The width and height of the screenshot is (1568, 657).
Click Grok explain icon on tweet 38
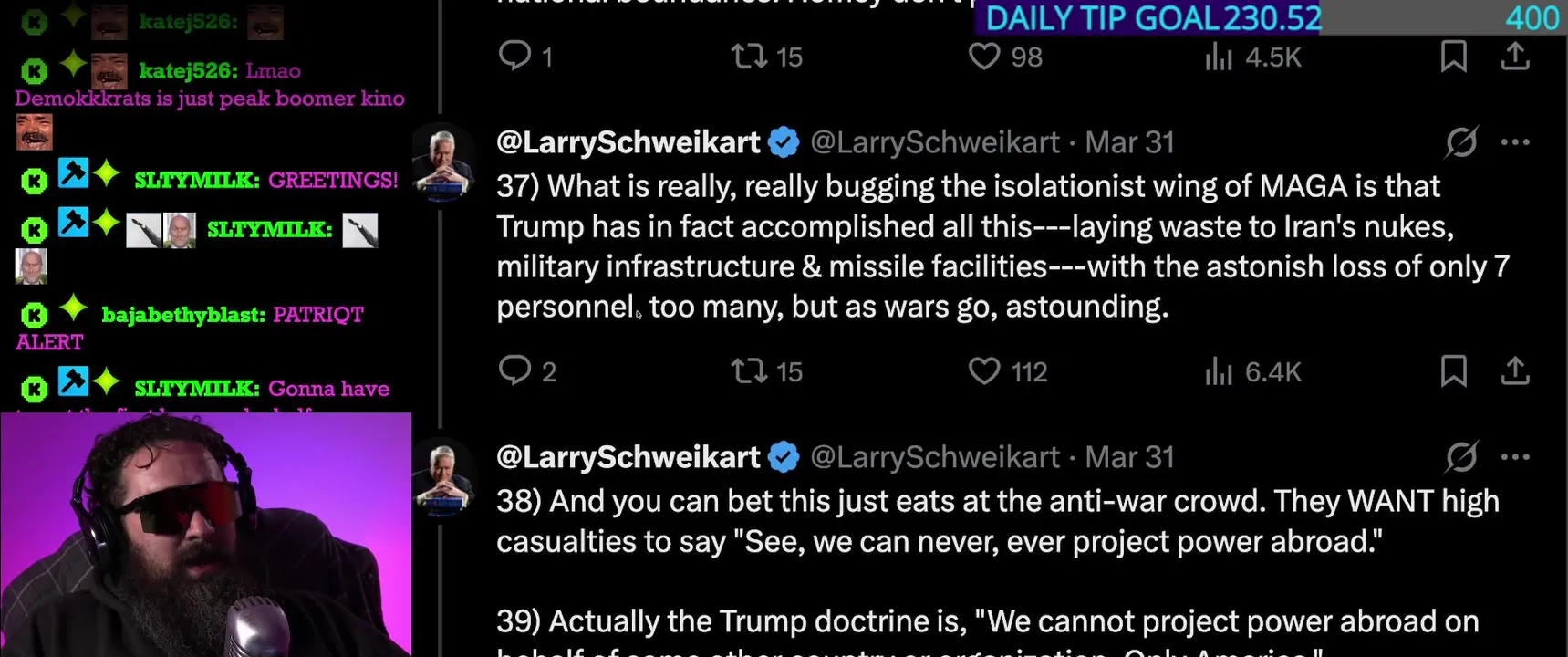pyautogui.click(x=1461, y=457)
